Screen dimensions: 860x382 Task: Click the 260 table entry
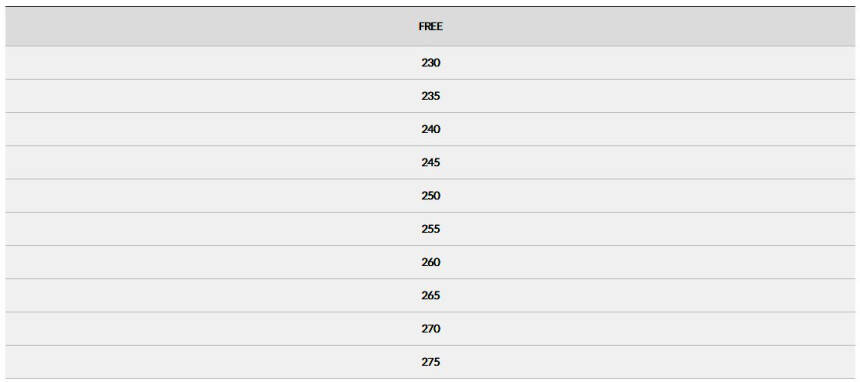click(x=431, y=262)
